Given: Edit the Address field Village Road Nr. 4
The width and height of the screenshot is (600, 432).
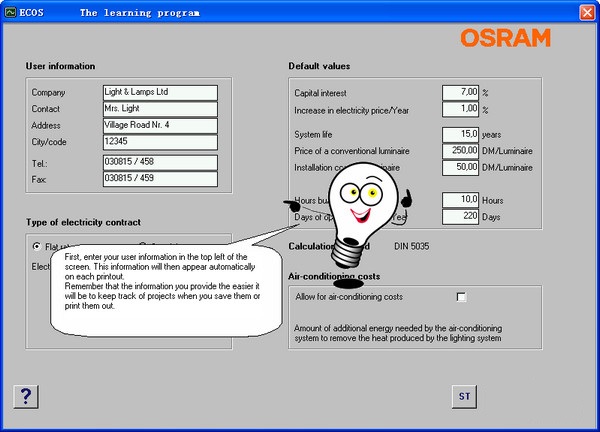Looking at the screenshot, I should (x=160, y=126).
